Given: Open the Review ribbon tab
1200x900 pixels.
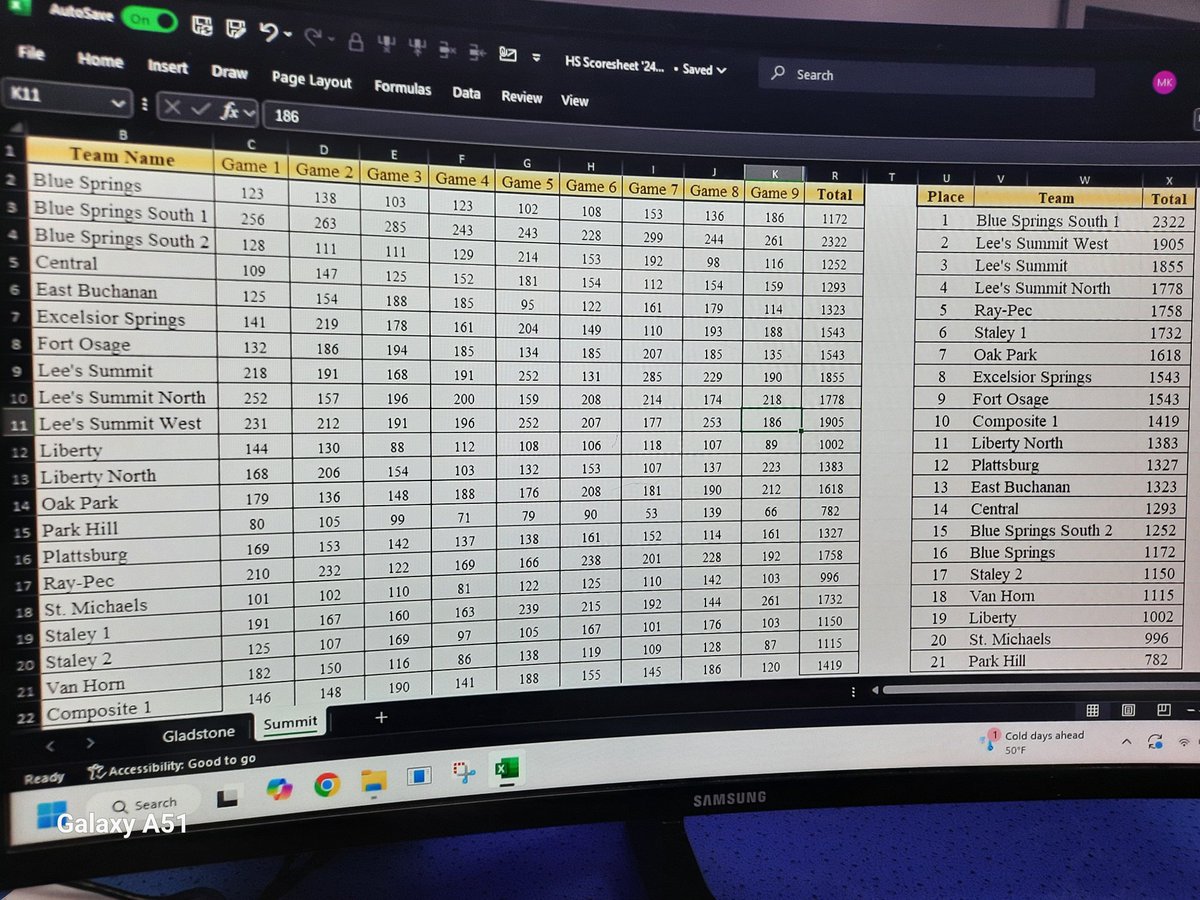Looking at the screenshot, I should point(521,97).
